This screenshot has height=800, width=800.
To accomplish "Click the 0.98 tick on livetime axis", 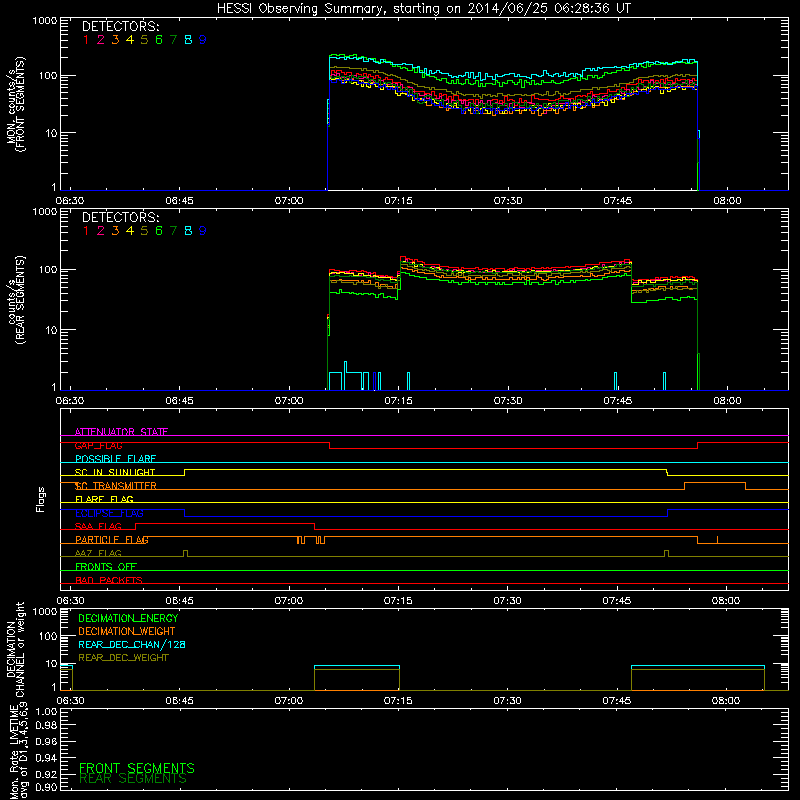I will pos(46,725).
